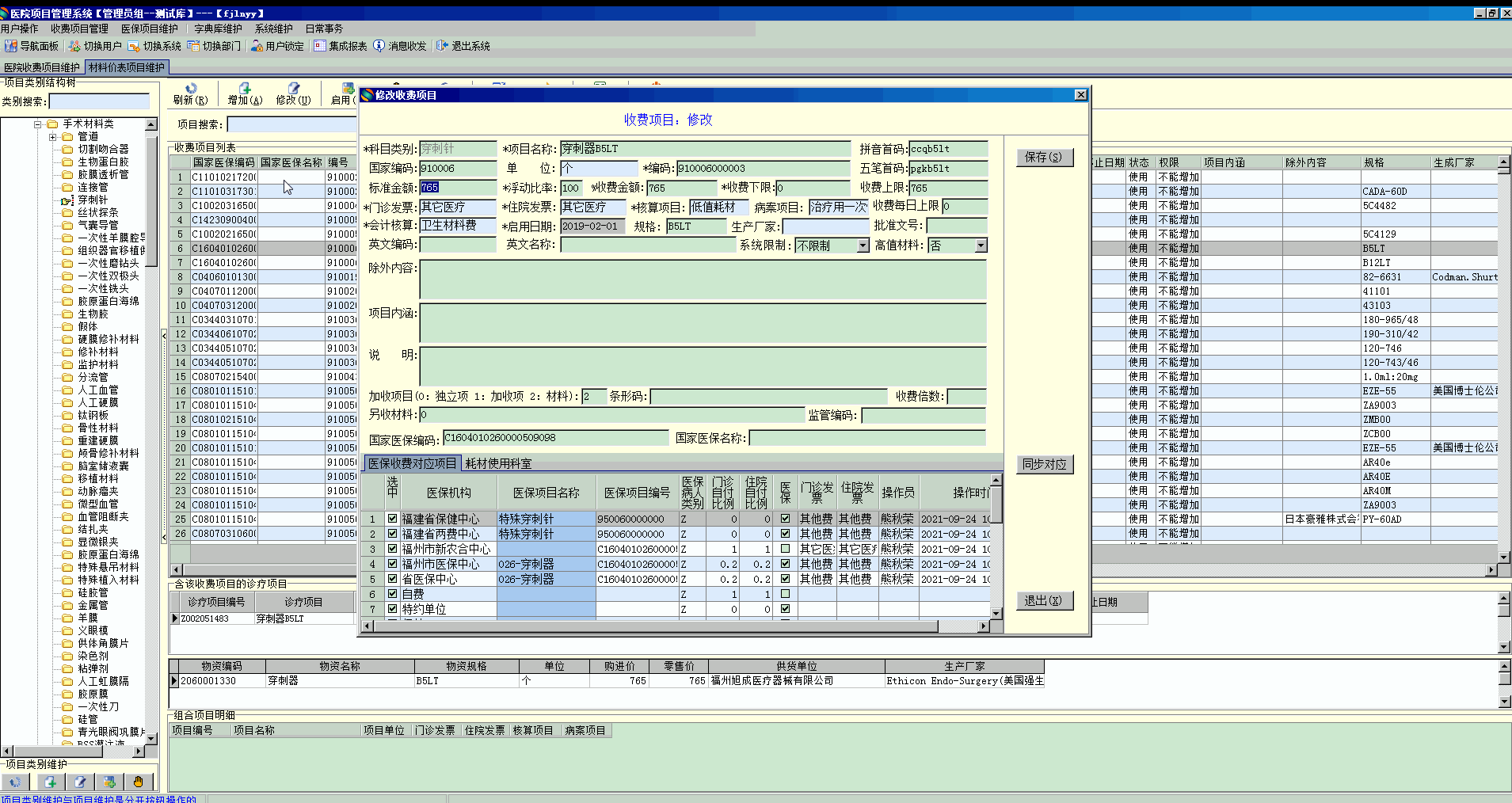Click the 切换系统 switch system icon

[x=134, y=46]
